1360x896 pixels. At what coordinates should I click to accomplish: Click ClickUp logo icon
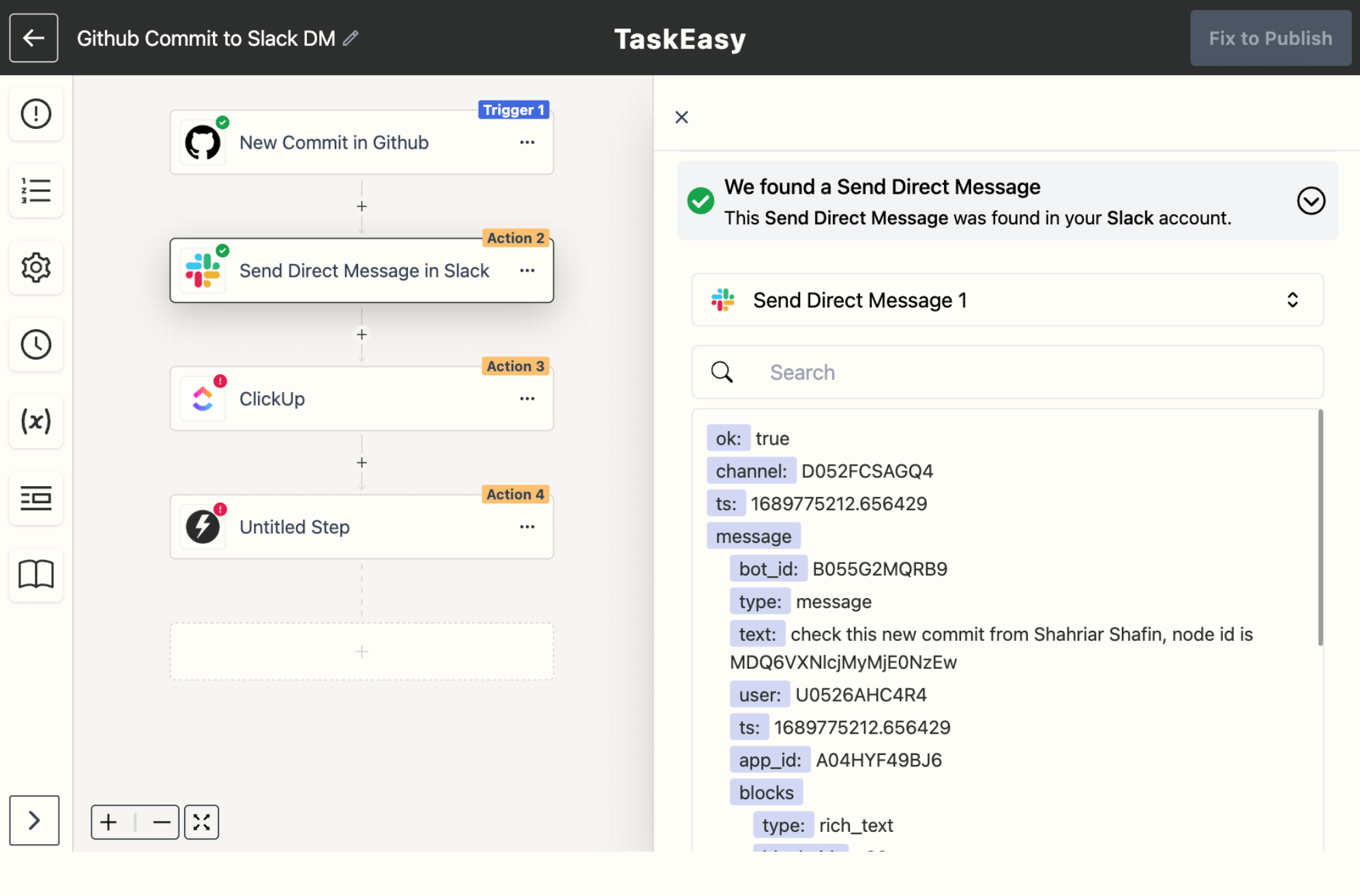tap(203, 399)
